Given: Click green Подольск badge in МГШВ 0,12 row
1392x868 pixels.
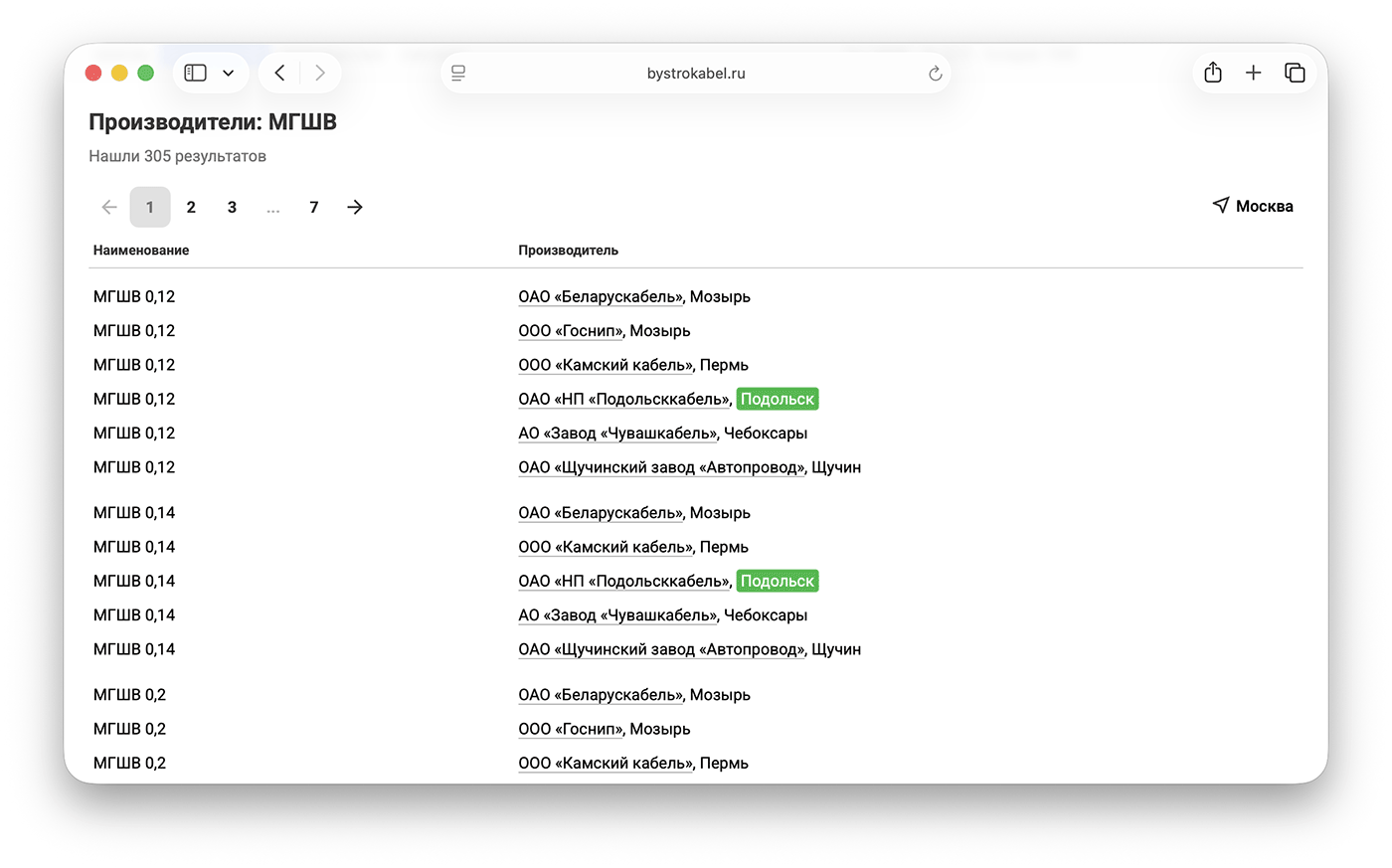Looking at the screenshot, I should click(x=778, y=399).
